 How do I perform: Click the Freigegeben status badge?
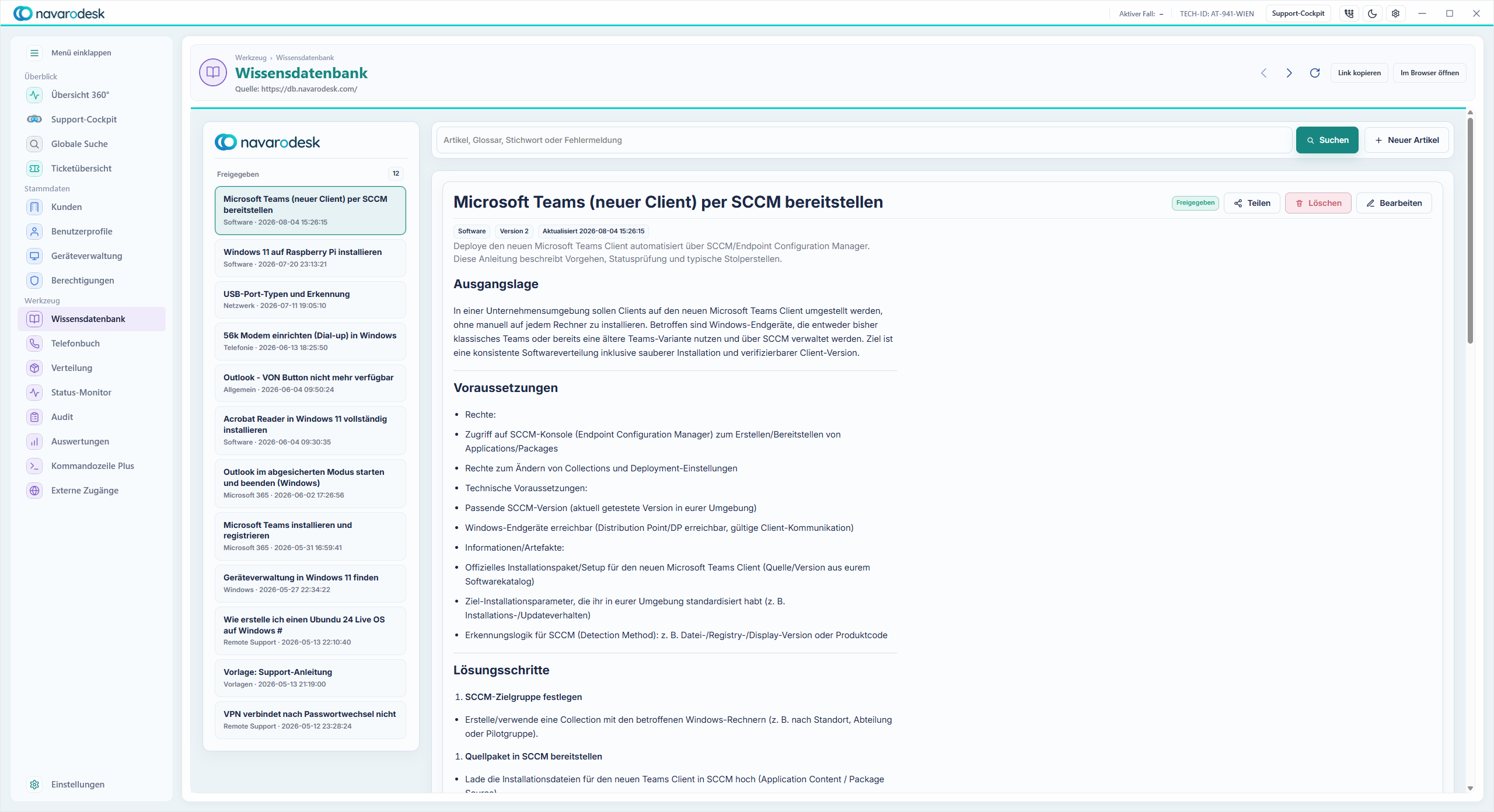point(1195,203)
